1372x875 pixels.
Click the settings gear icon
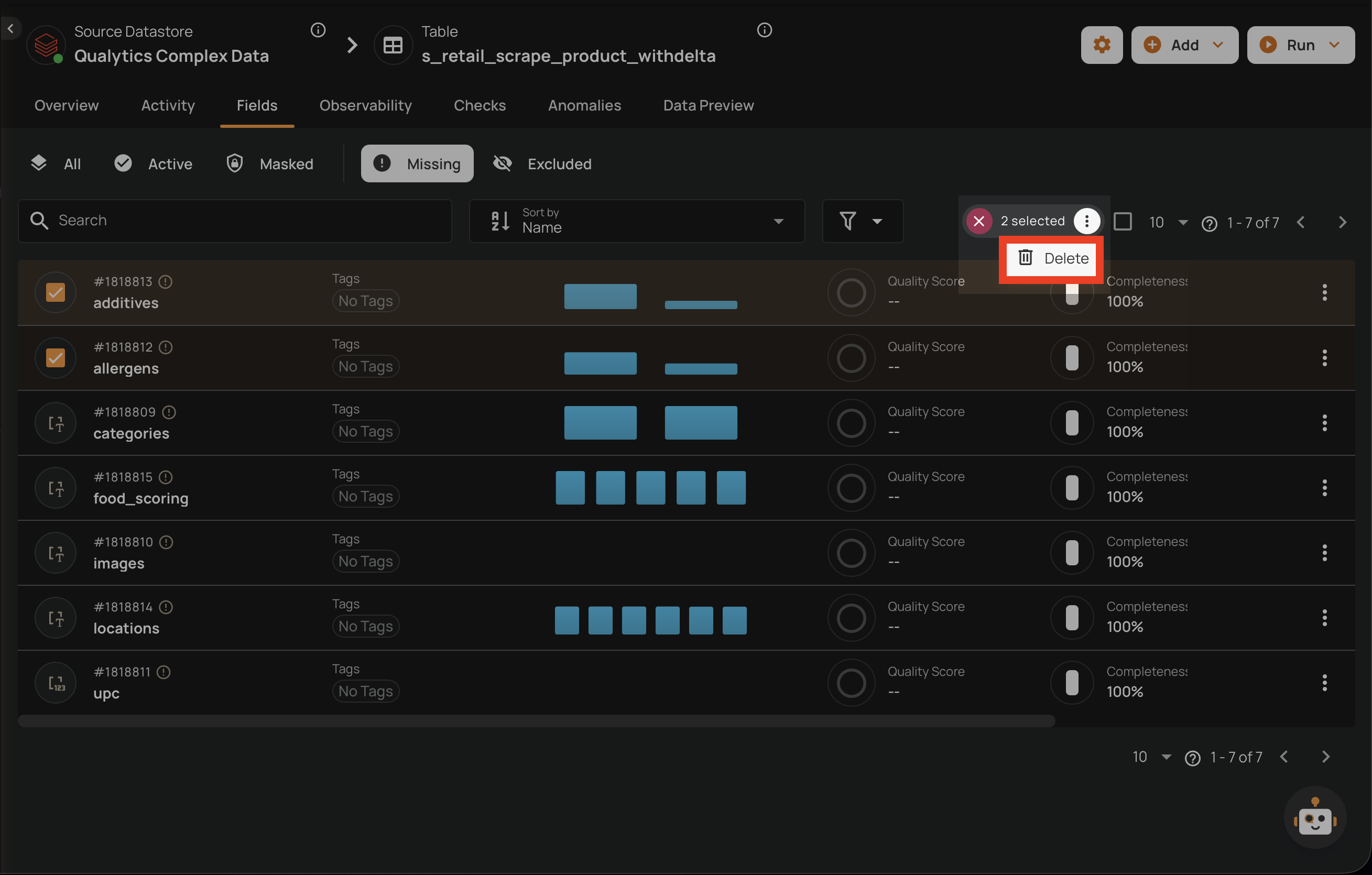pos(1102,45)
